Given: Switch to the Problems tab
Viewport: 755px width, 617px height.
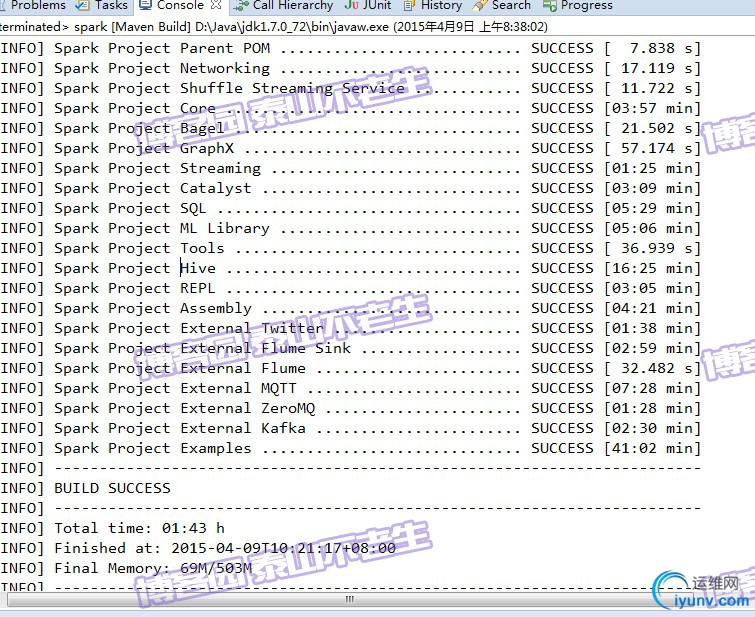Looking at the screenshot, I should [x=33, y=5].
